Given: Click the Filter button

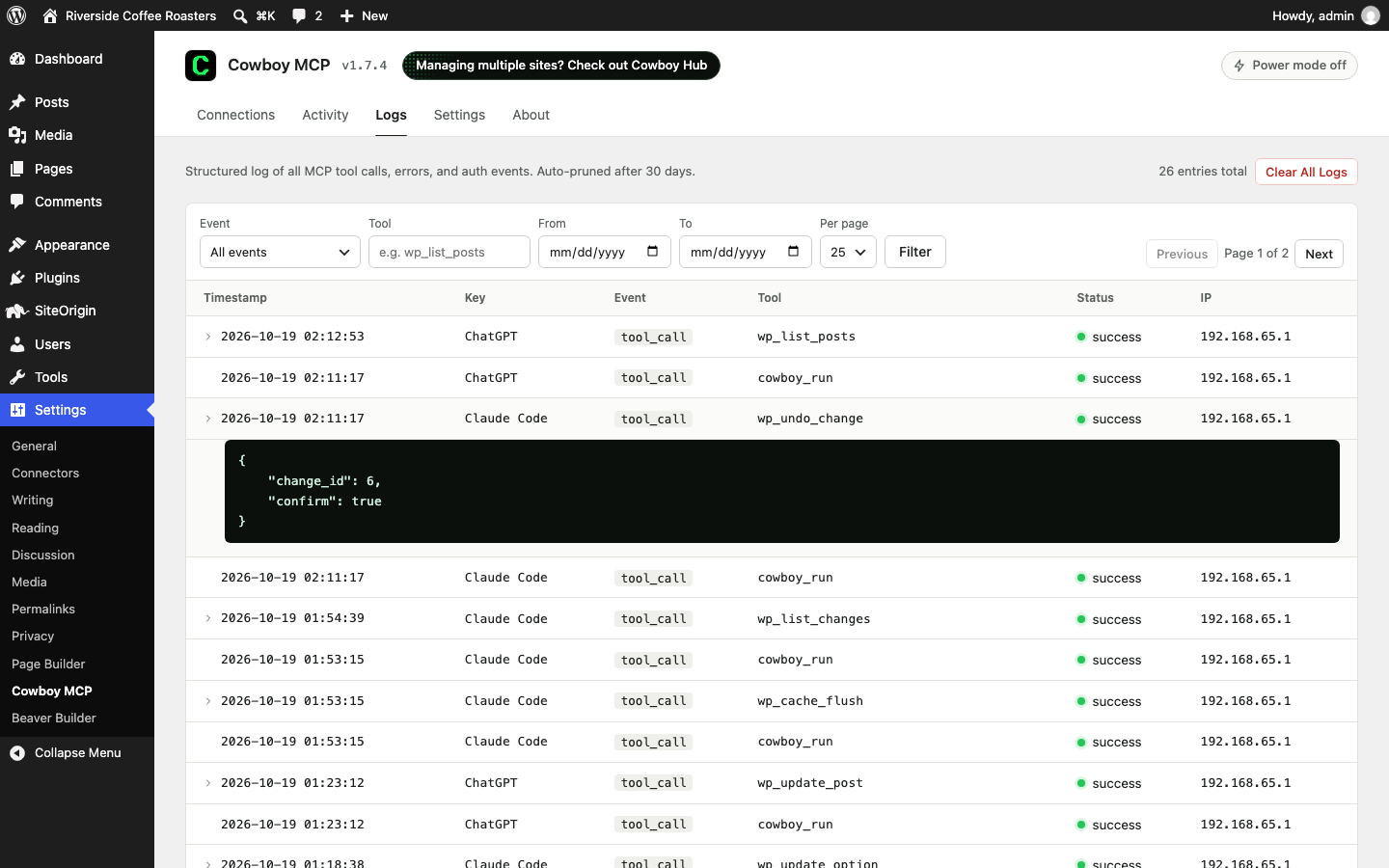Looking at the screenshot, I should click(914, 252).
